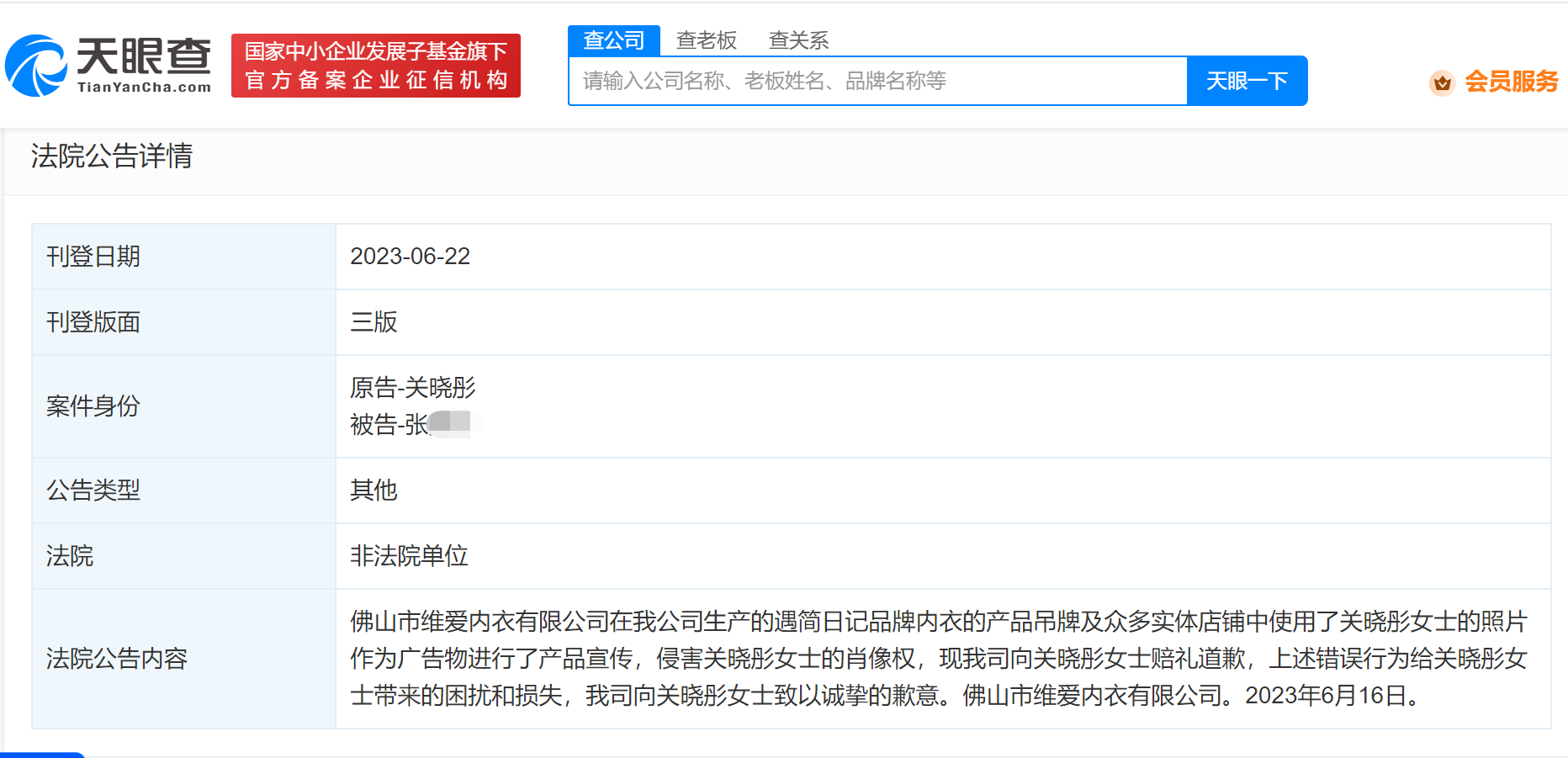Click the member crown icon

[1443, 82]
